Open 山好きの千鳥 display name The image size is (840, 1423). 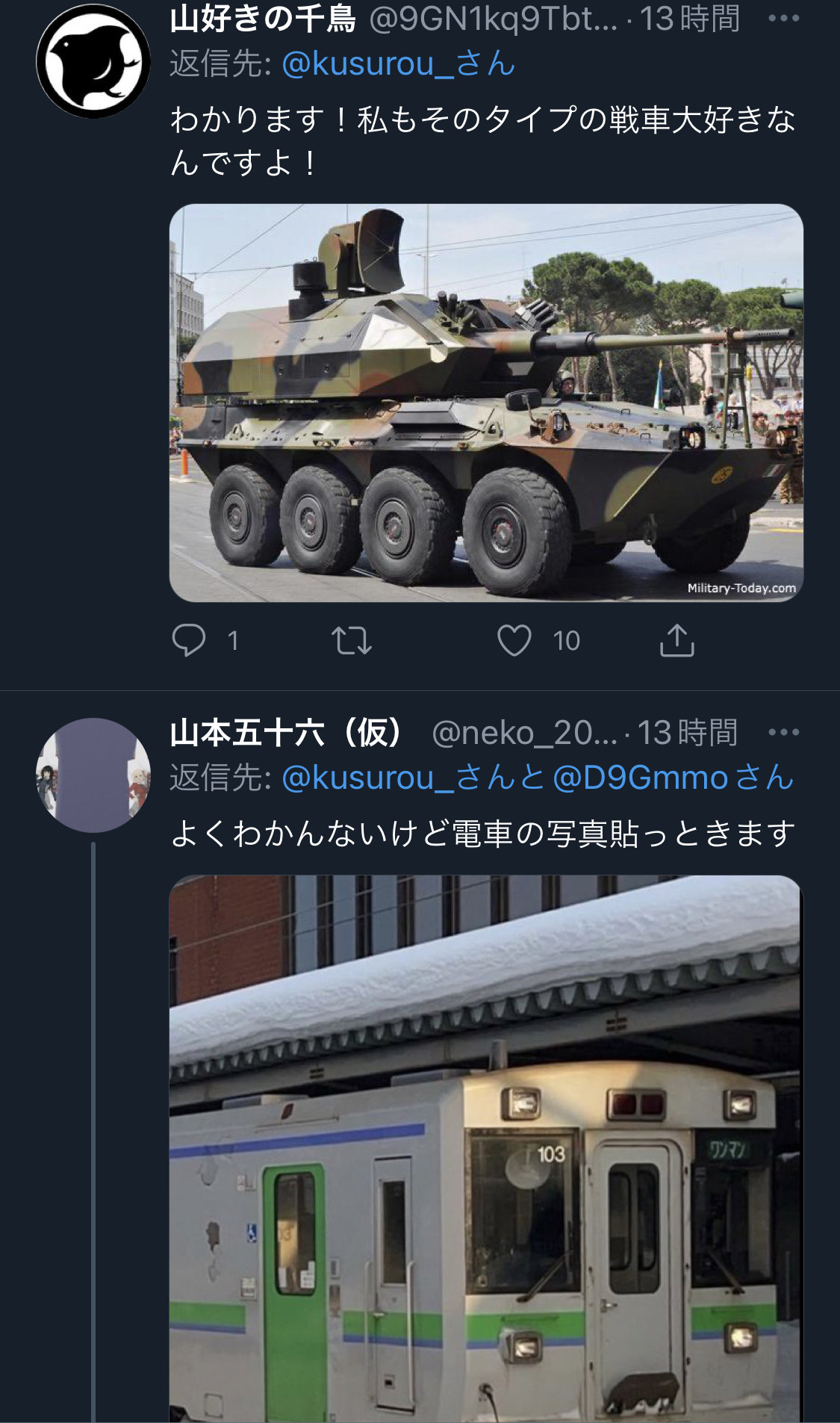(263, 19)
